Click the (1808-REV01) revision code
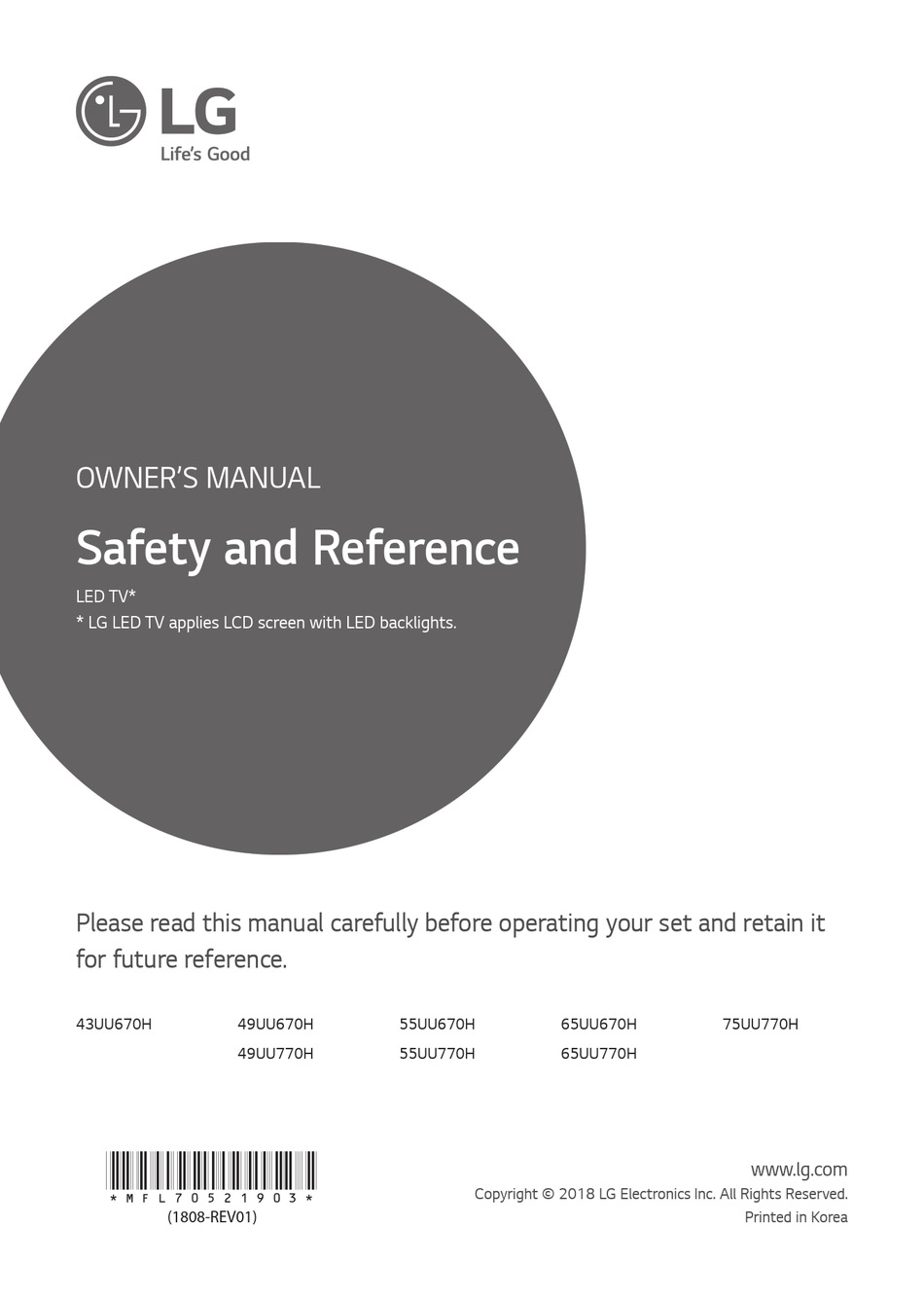Image resolution: width=924 pixels, height=1299 pixels. pyautogui.click(x=212, y=1217)
